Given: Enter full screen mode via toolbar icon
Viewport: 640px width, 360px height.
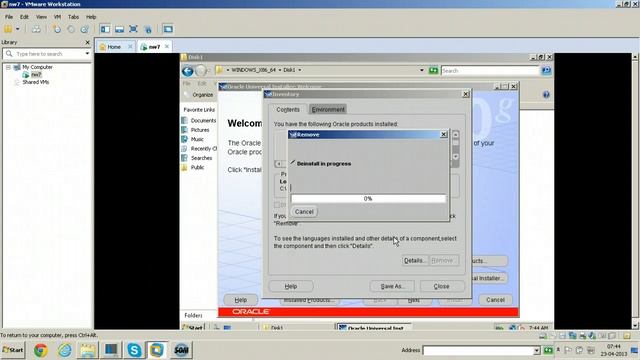Looking at the screenshot, I should pyautogui.click(x=133, y=29).
